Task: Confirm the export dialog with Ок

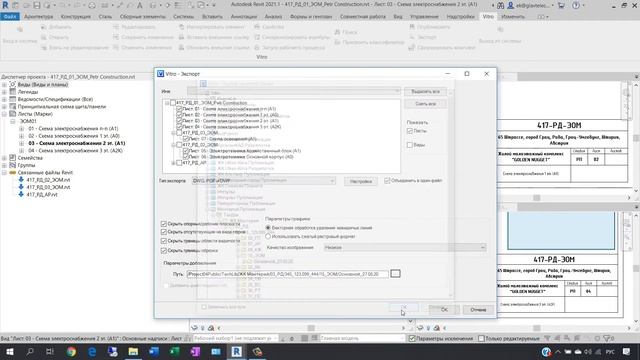Action: pyautogui.click(x=444, y=309)
